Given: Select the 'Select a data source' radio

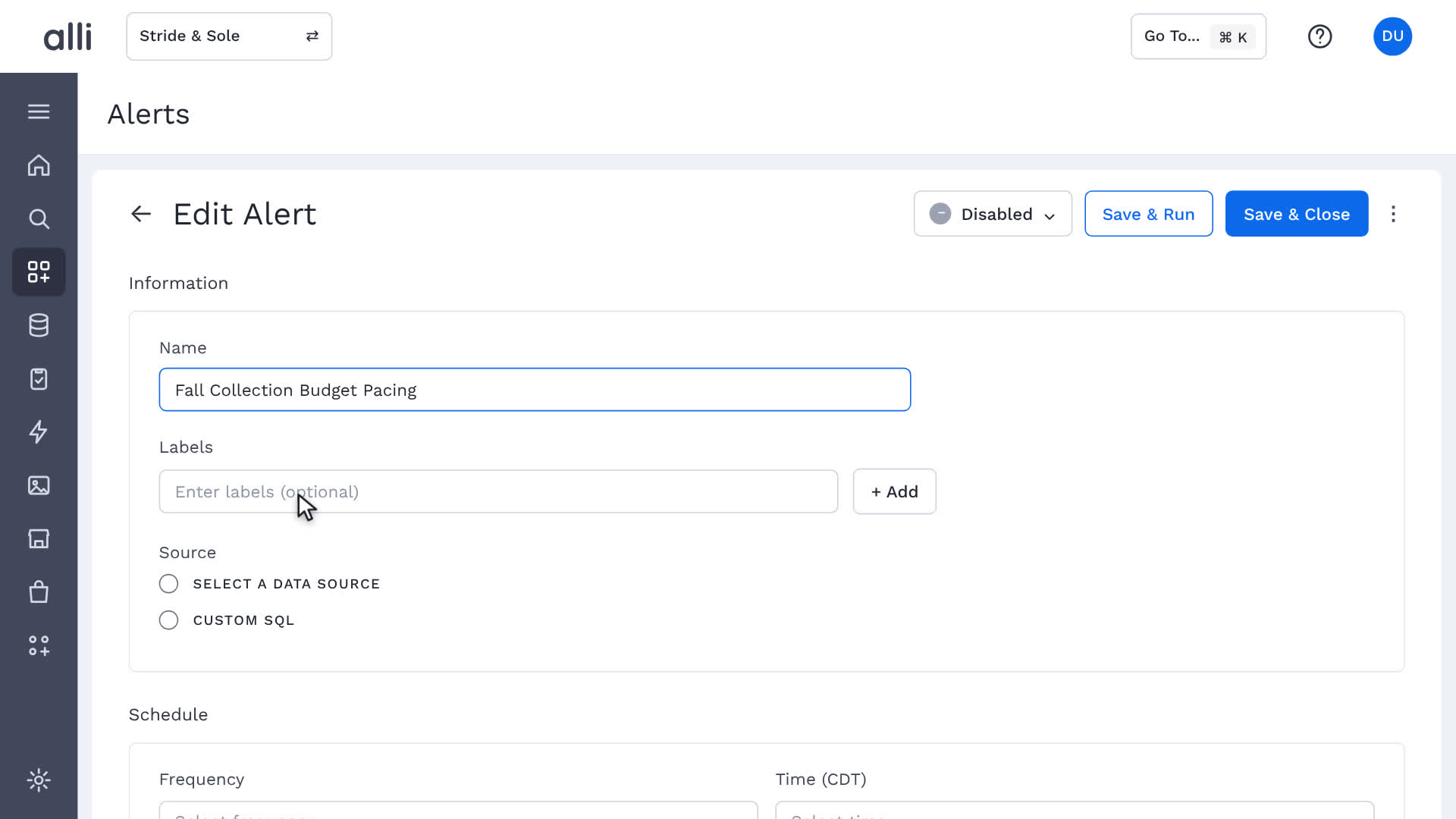Looking at the screenshot, I should (x=168, y=584).
